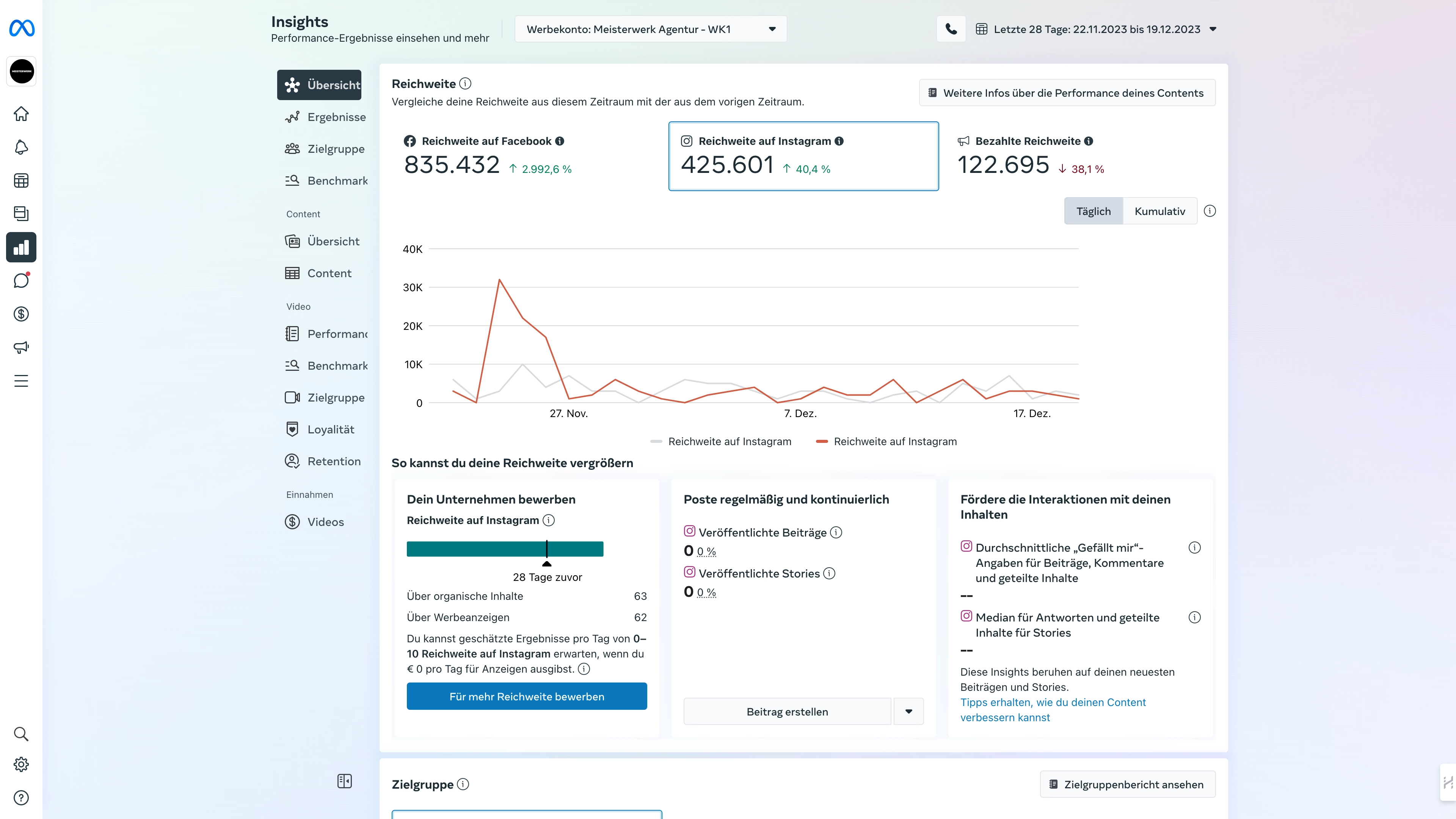Open help question mark icon
1456x819 pixels.
tap(22, 797)
